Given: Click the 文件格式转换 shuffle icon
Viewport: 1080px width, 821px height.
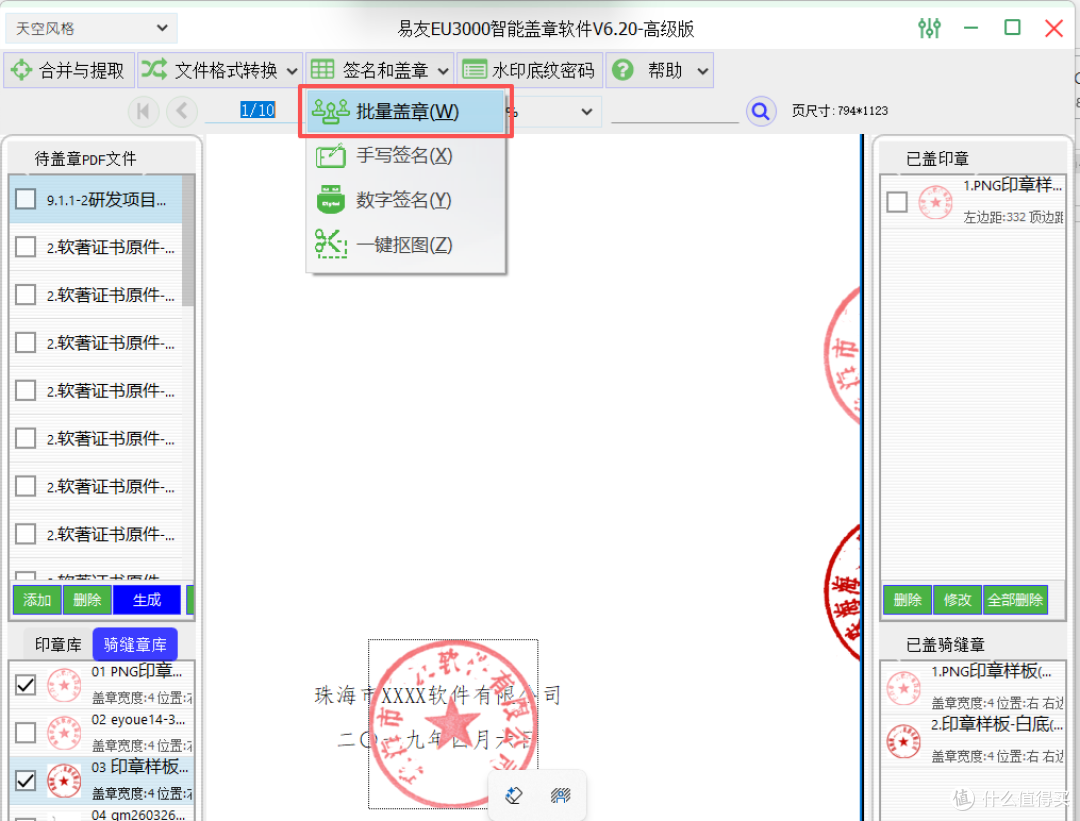Looking at the screenshot, I should point(154,70).
